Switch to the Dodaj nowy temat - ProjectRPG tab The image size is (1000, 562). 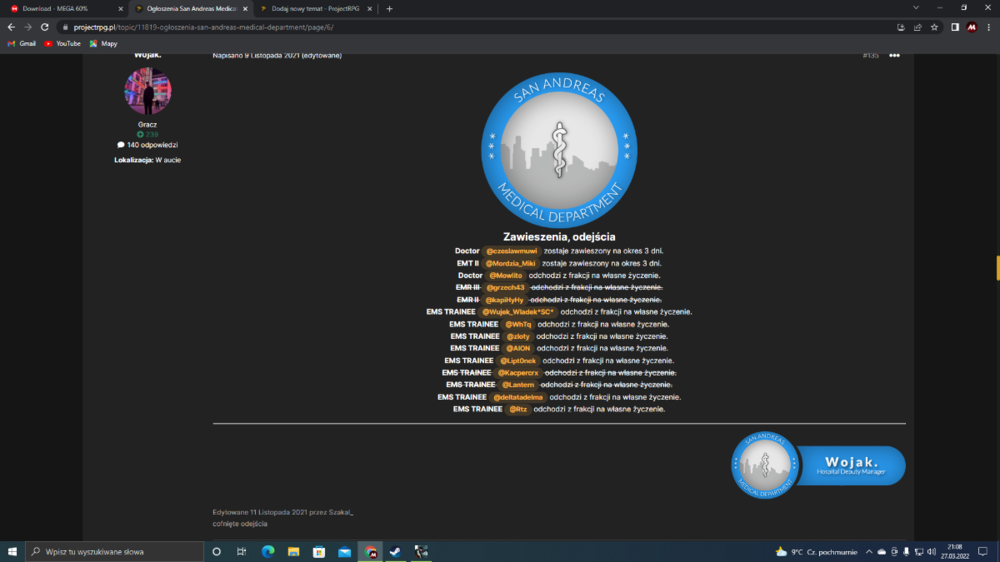[x=316, y=9]
